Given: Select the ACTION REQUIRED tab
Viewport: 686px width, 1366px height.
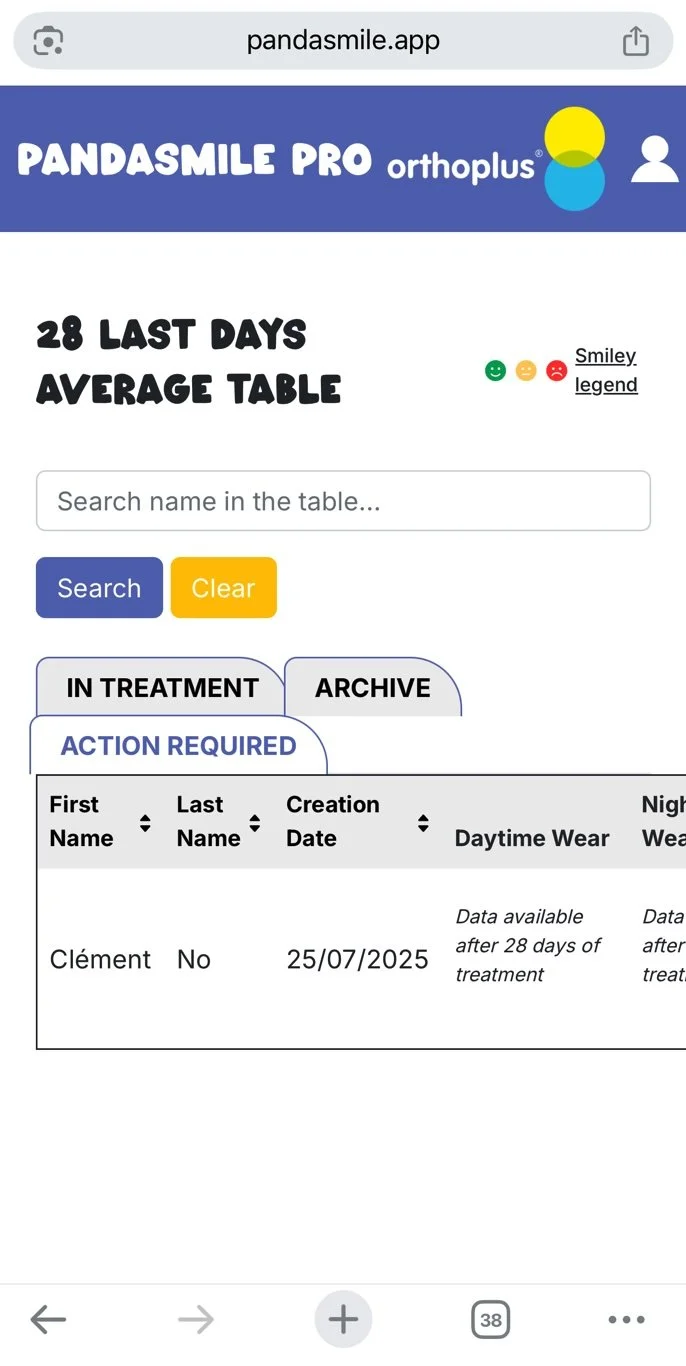Looking at the screenshot, I should tap(179, 746).
